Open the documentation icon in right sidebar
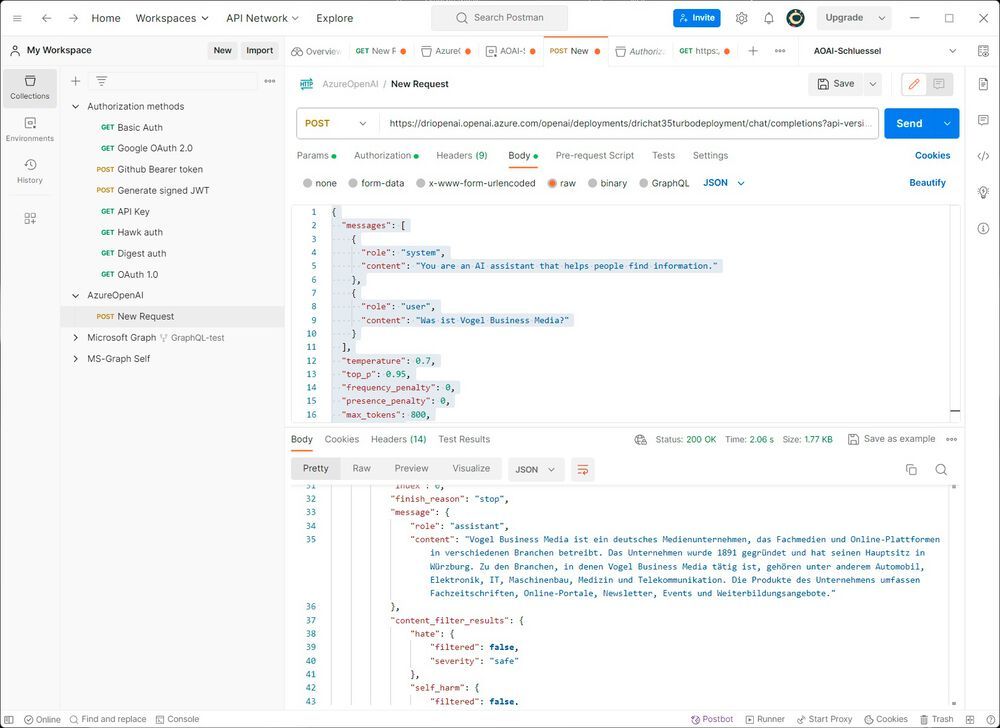 (x=983, y=84)
